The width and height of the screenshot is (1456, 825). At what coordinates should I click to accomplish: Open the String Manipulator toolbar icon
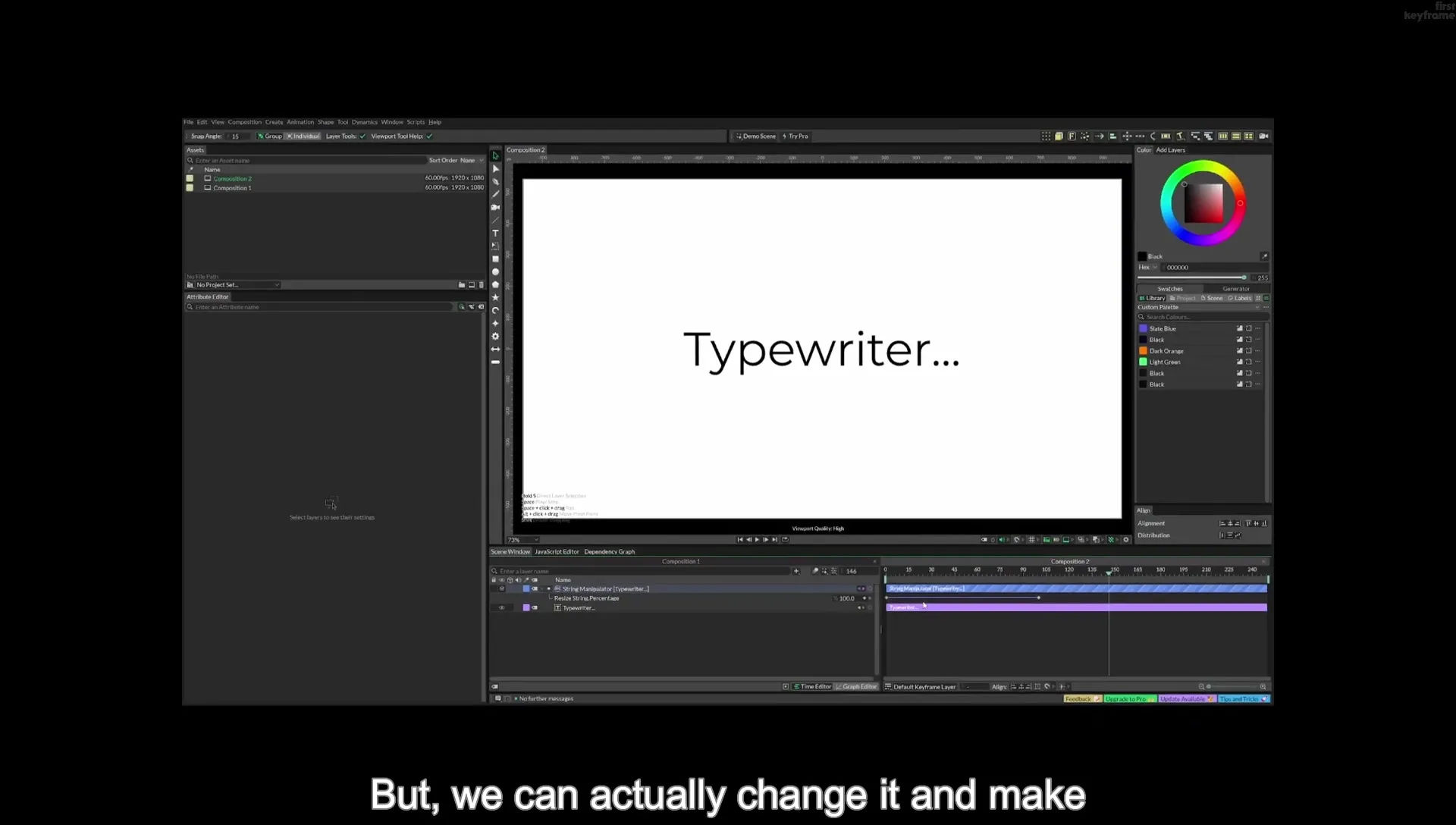(x=1179, y=136)
